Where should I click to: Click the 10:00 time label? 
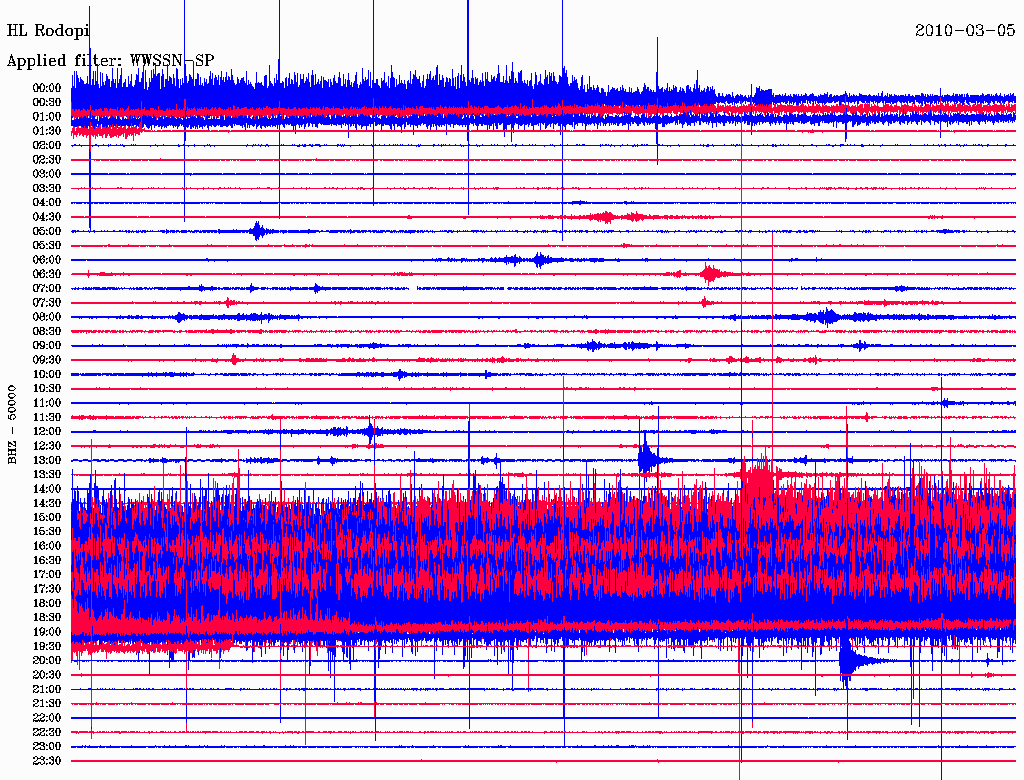click(x=47, y=374)
